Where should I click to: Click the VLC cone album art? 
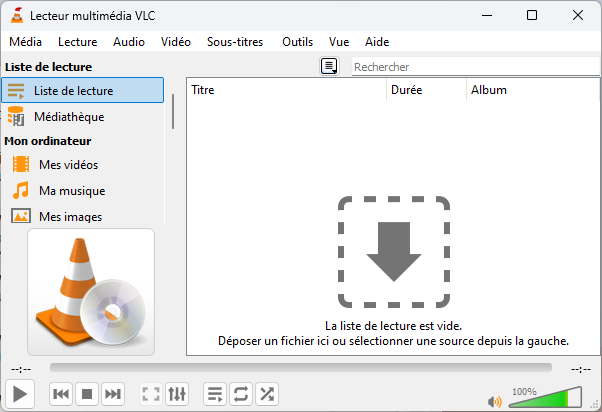(x=91, y=292)
